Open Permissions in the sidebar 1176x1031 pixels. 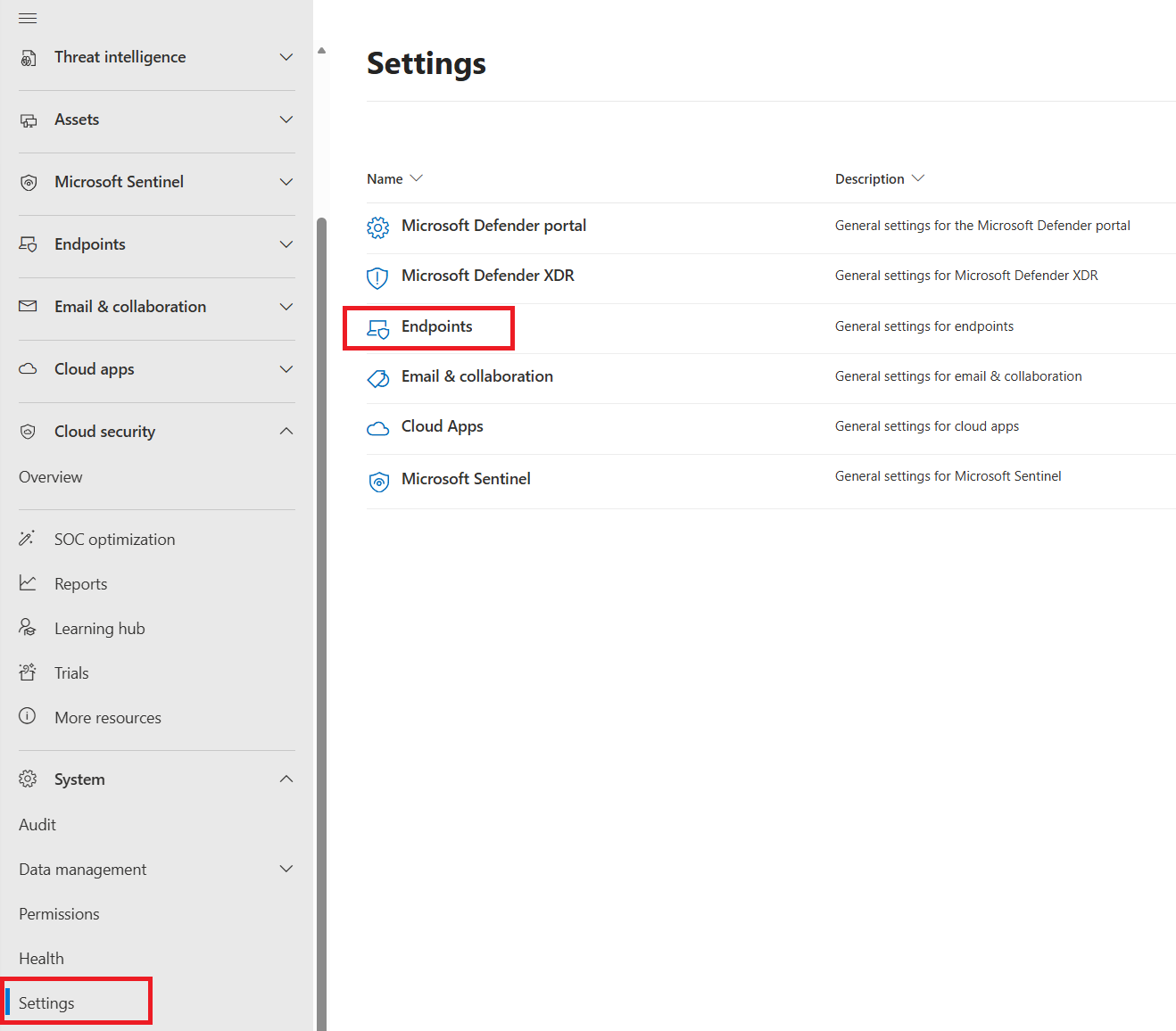pyautogui.click(x=59, y=914)
